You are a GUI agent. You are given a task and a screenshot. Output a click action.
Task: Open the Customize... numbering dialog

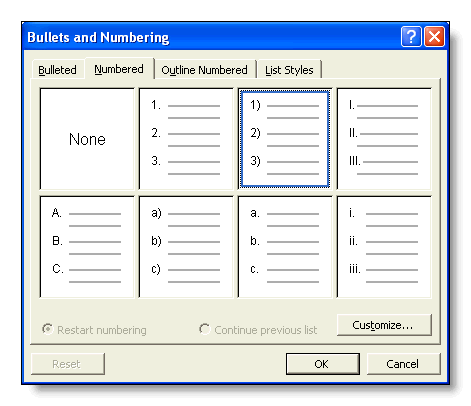[x=384, y=325]
